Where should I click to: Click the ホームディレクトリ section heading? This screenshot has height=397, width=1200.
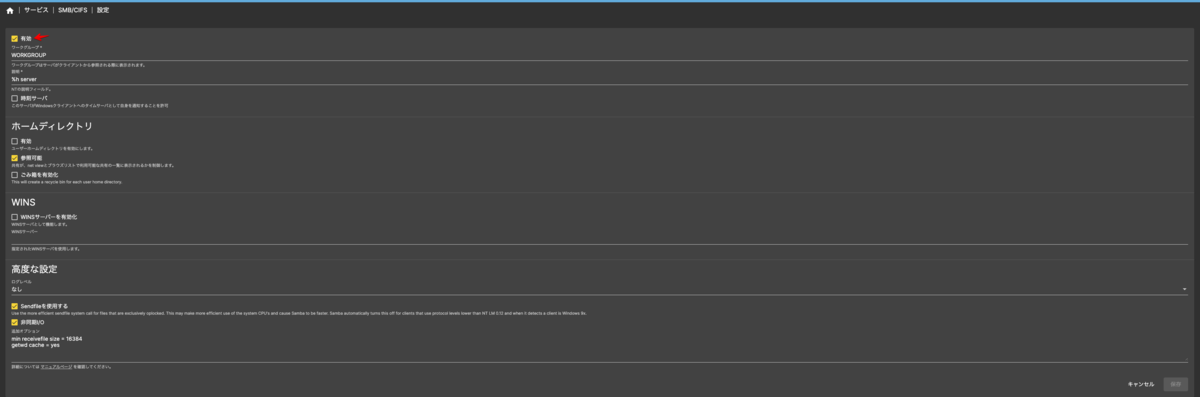tap(52, 126)
